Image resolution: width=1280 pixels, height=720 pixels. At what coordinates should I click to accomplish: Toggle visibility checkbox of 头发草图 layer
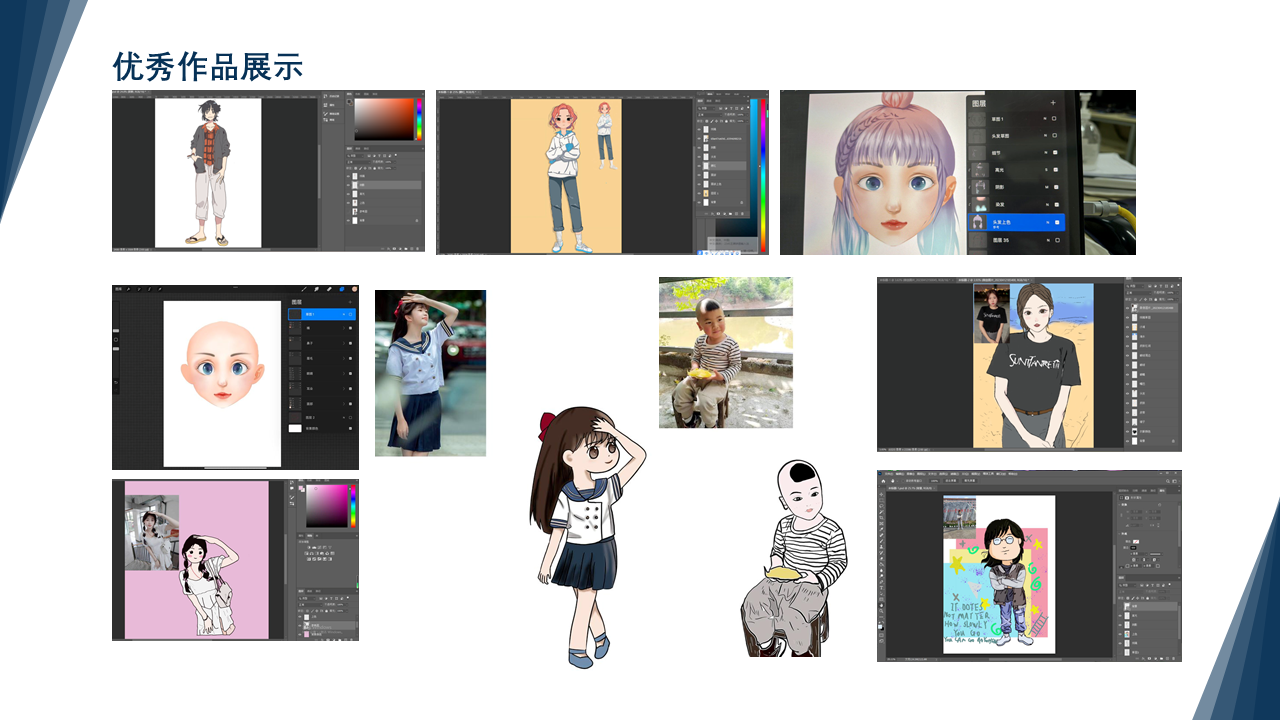tap(1054, 135)
